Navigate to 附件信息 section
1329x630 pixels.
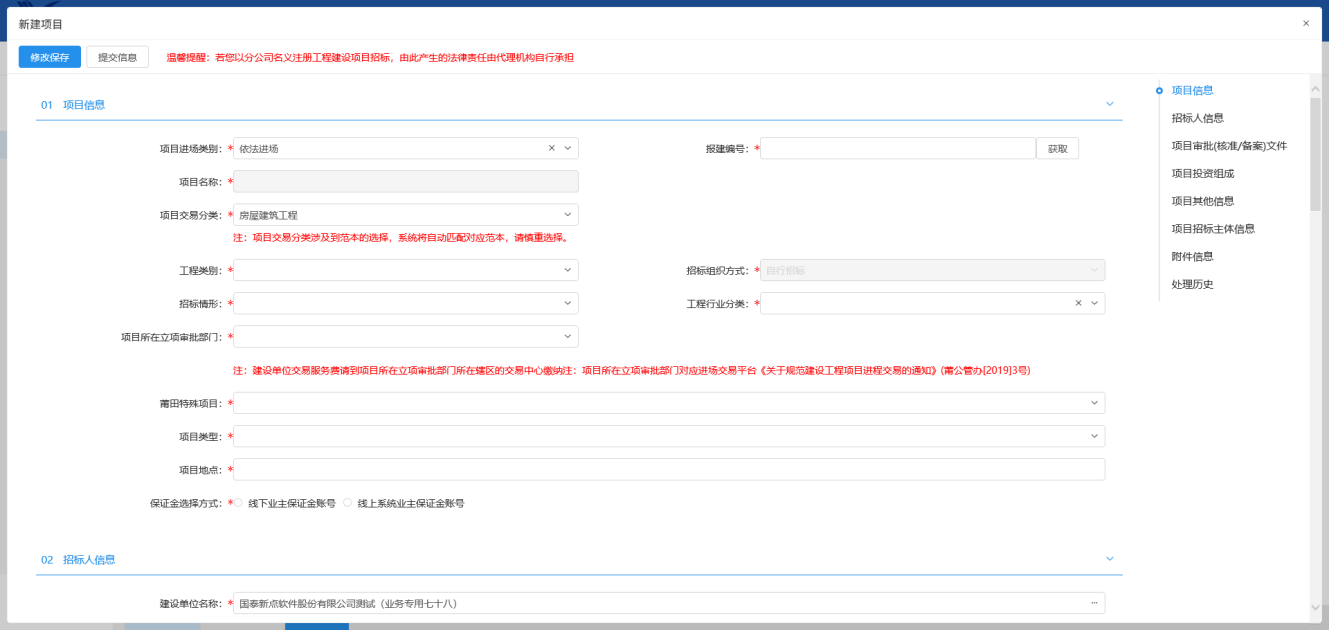coord(1192,256)
